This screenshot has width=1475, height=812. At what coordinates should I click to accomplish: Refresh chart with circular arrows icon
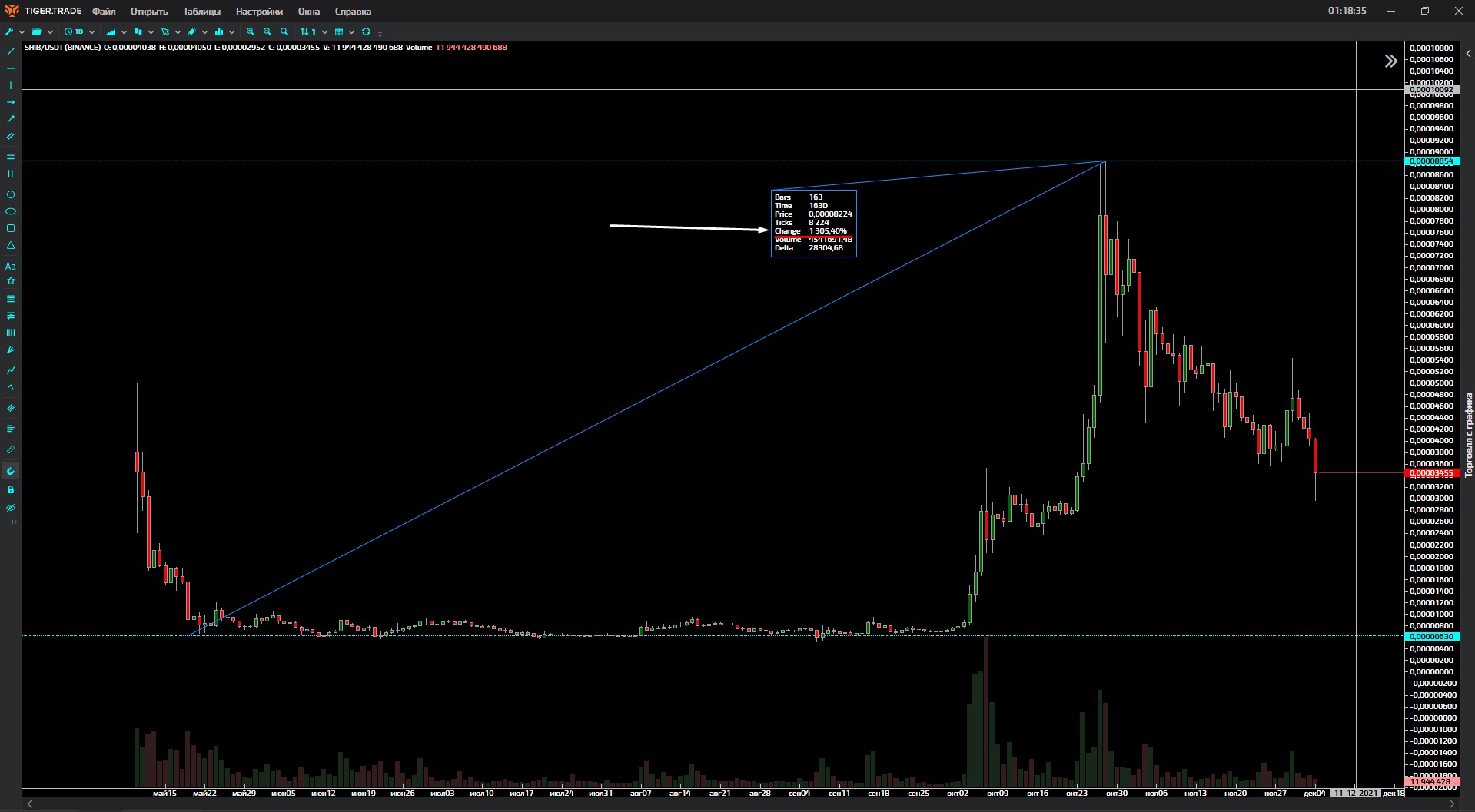tap(366, 32)
